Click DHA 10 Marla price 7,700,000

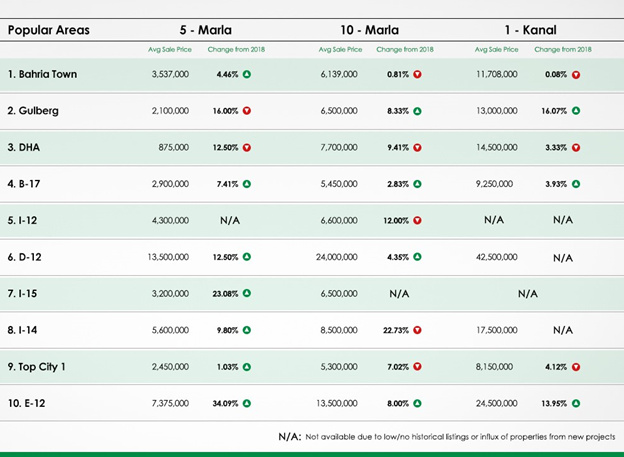[x=339, y=148]
